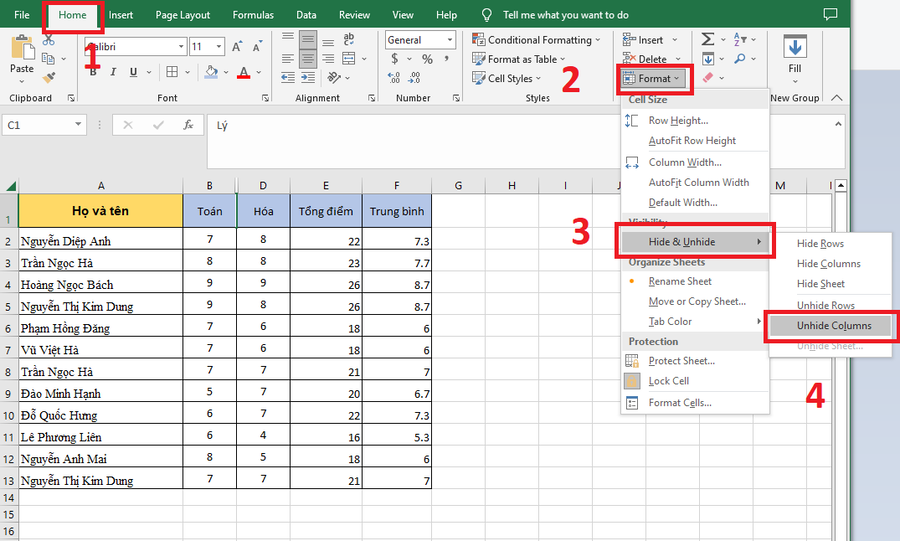This screenshot has height=541, width=900.
Task: Expand the formula bar with the chevron
Action: [x=838, y=124]
